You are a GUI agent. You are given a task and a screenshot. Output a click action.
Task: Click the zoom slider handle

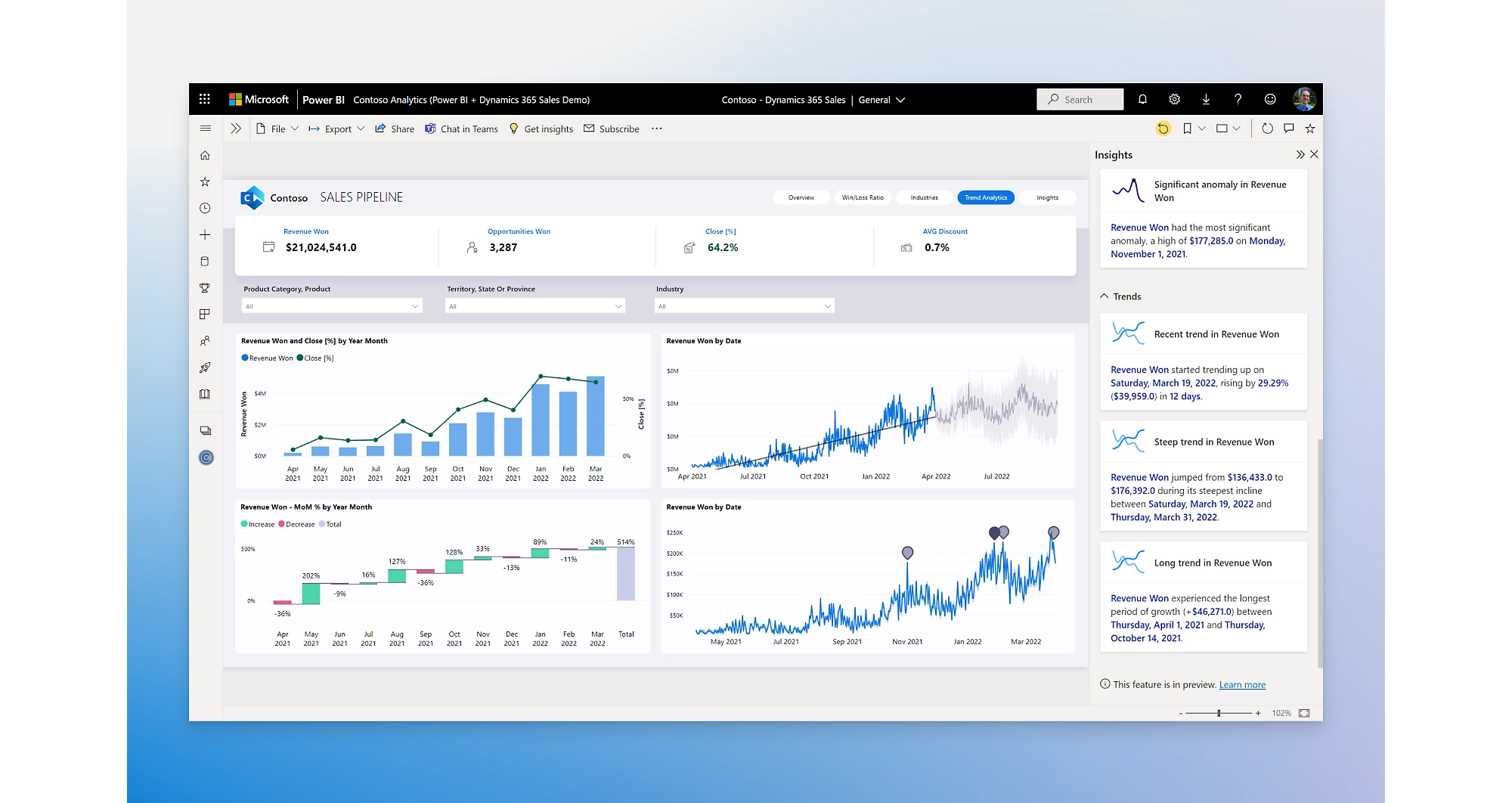[1219, 713]
